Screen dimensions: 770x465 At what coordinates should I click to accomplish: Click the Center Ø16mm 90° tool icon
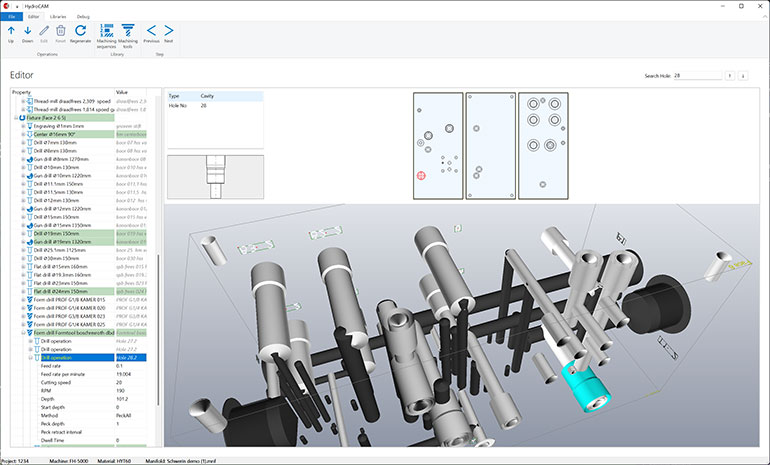coord(30,134)
